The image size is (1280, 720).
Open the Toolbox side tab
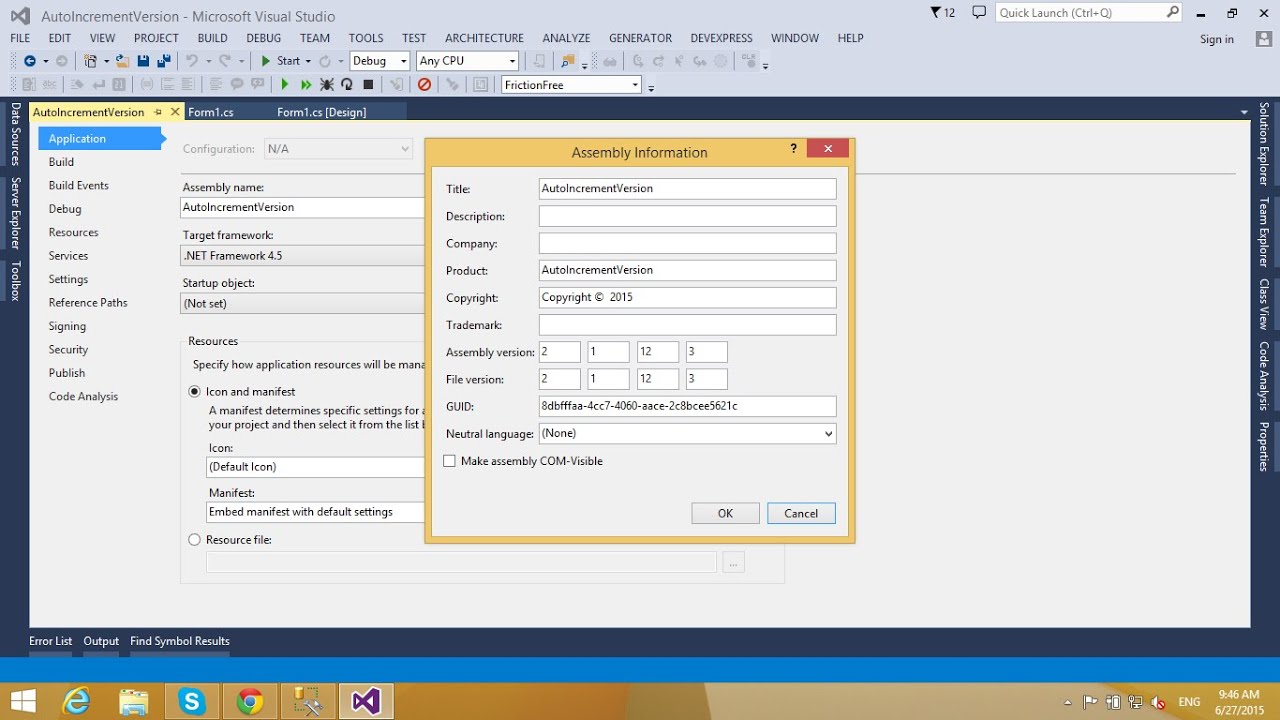coord(15,281)
